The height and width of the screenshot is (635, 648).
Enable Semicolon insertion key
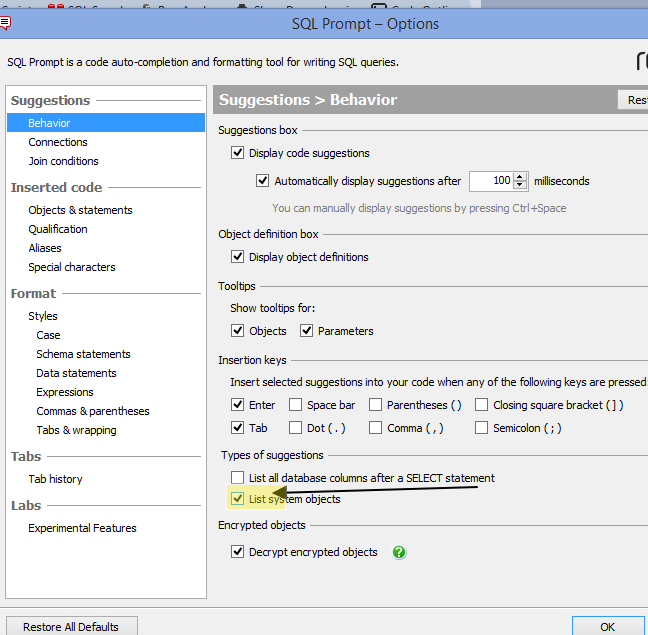point(481,428)
